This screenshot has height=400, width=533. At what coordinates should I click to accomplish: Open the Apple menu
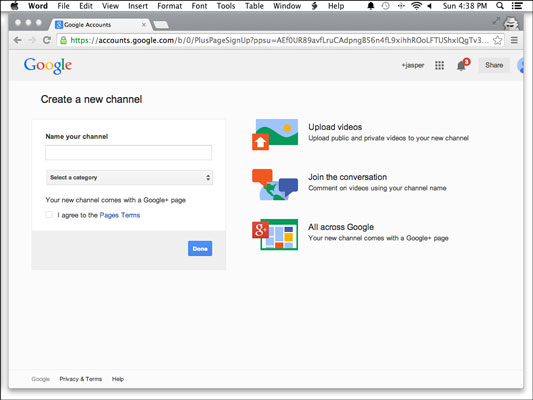(x=14, y=6)
